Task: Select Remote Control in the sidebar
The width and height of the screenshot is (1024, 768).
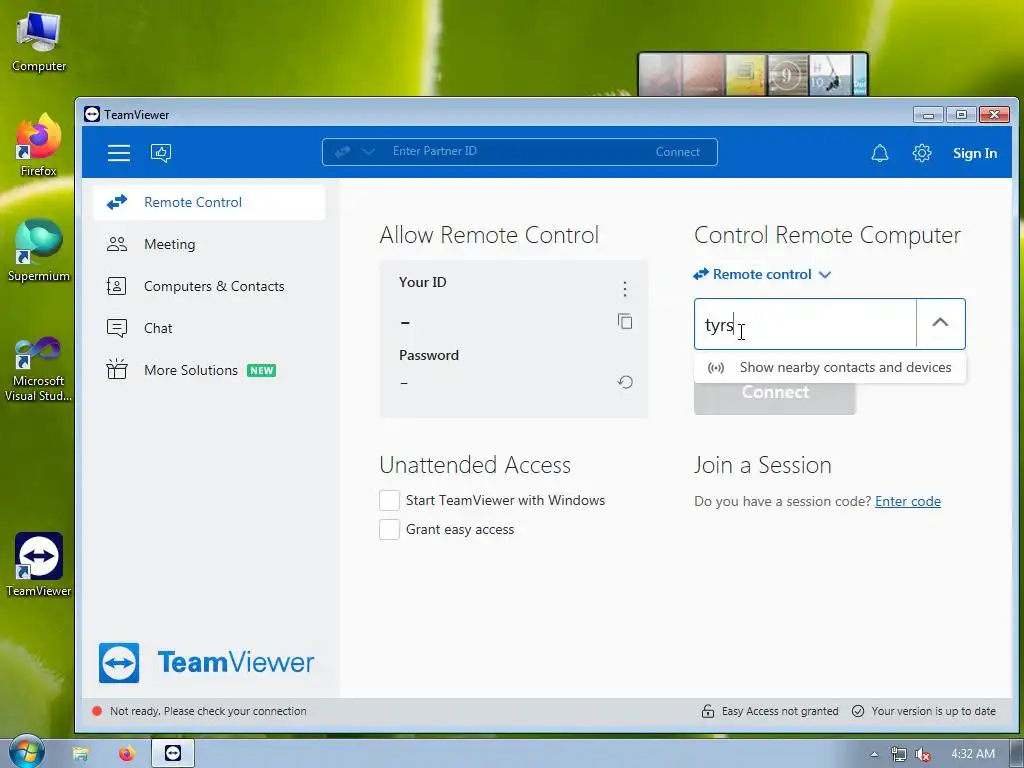Action: click(209, 202)
